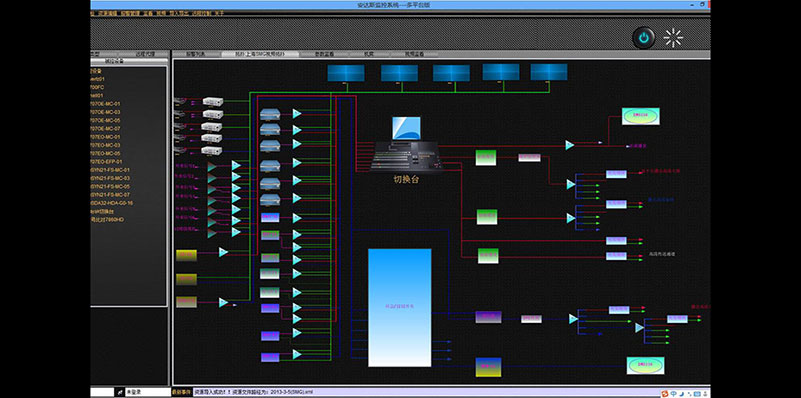801x398 pixels.
Task: Select the EO-EFP-01 device entry
Action: pos(106,162)
